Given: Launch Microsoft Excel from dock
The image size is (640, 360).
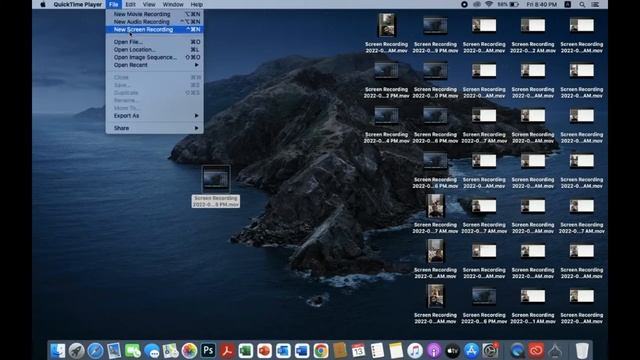Looking at the screenshot, I should click(246, 351).
